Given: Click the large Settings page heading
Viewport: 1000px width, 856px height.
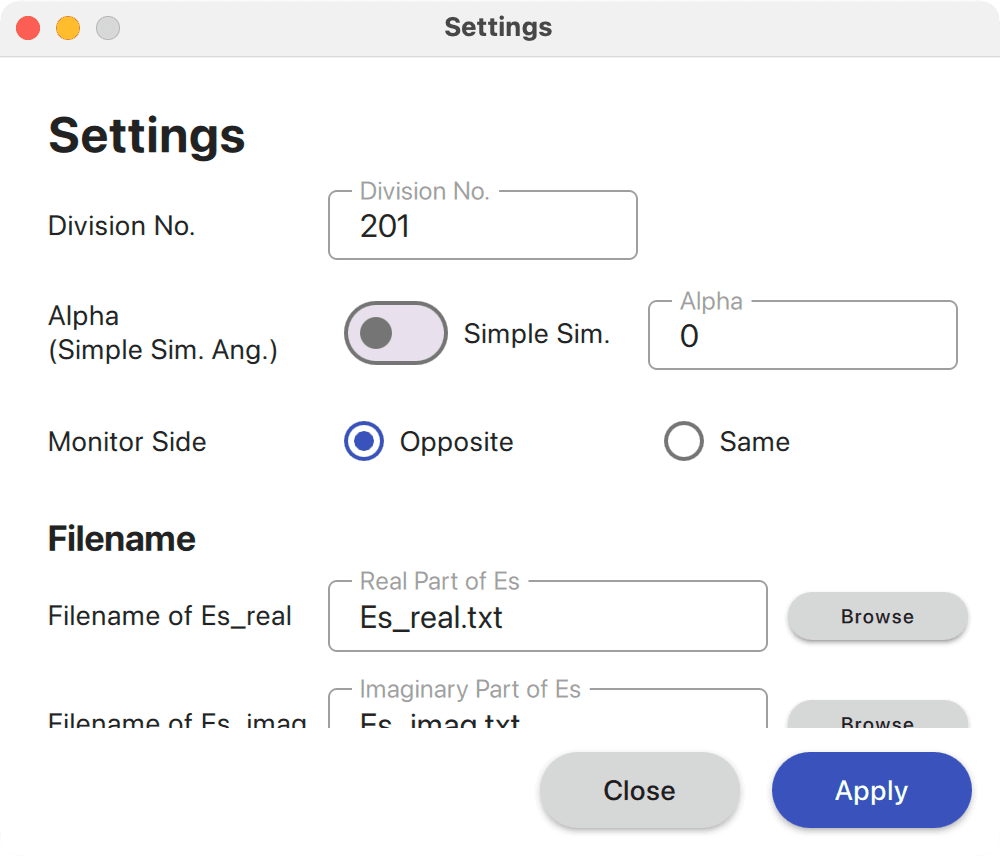Looking at the screenshot, I should coord(146,136).
